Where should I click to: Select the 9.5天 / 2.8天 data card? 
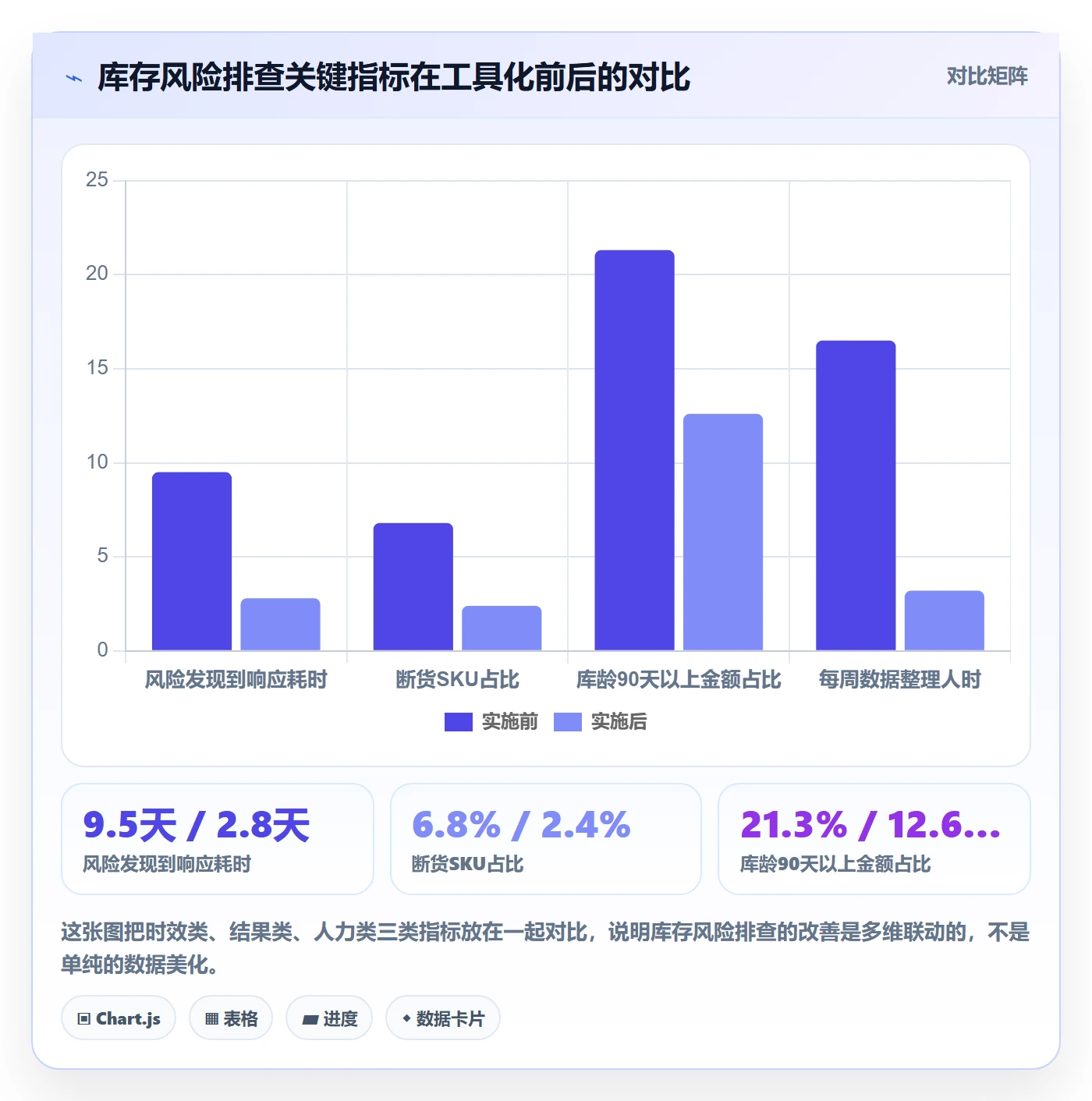point(218,839)
